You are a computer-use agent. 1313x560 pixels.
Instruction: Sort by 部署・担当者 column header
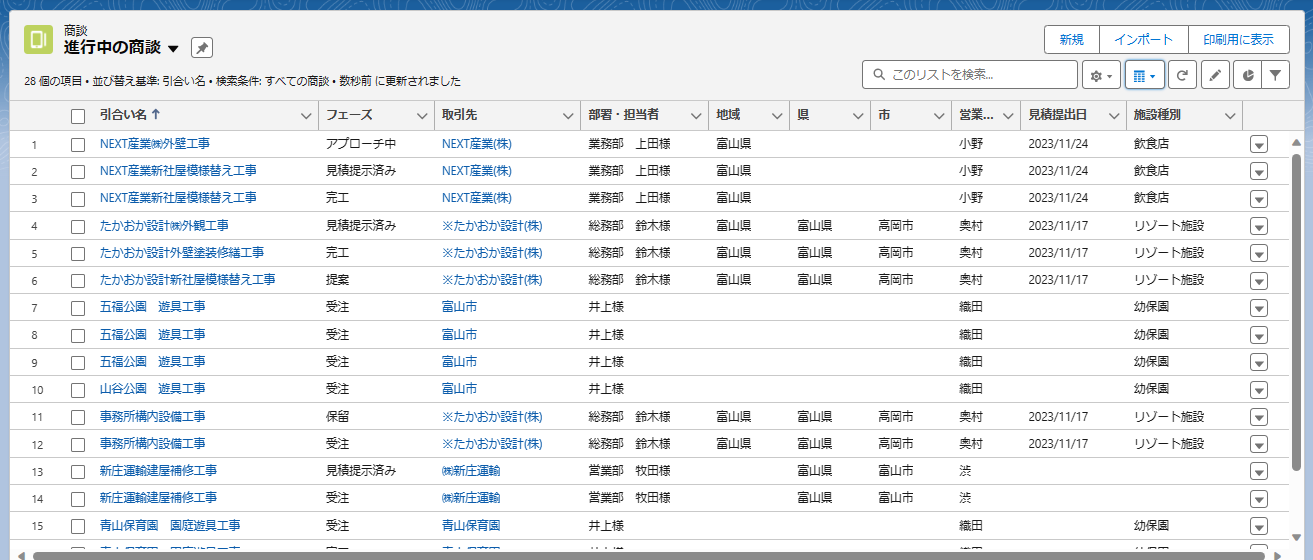pos(623,116)
